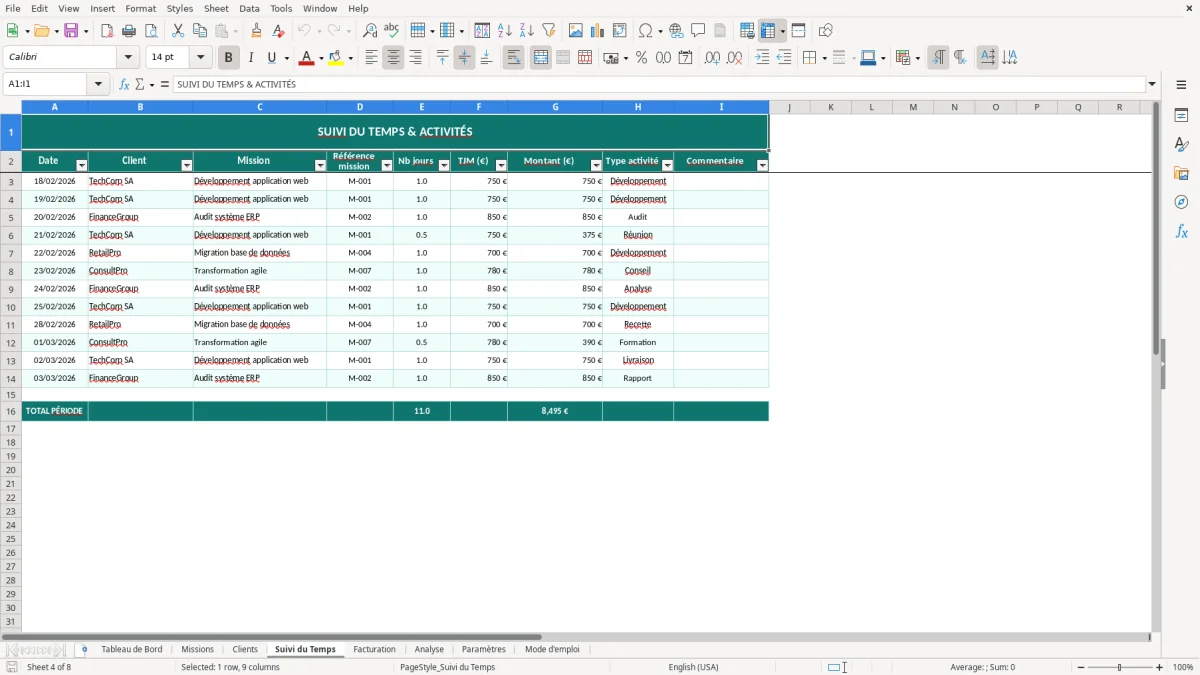Select row 16 header
The image size is (1200, 675).
coord(11,411)
